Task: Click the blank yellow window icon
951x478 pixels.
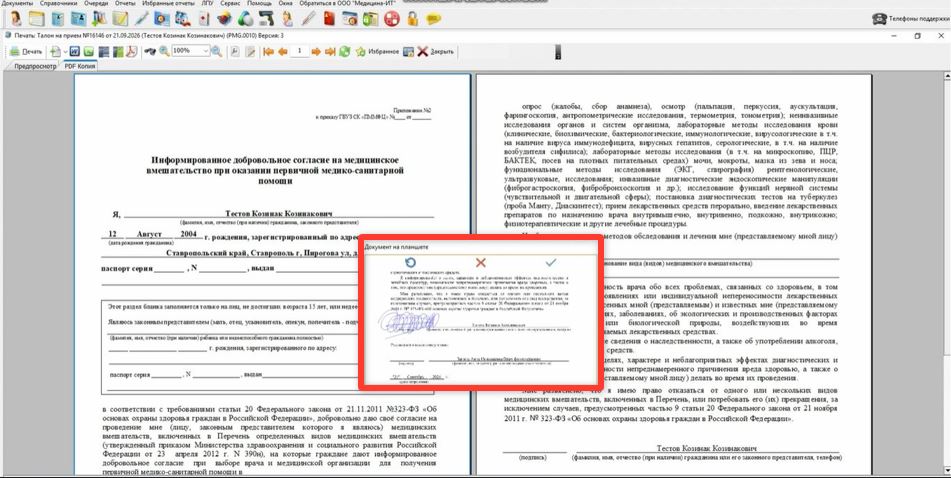Action: [x=36, y=18]
